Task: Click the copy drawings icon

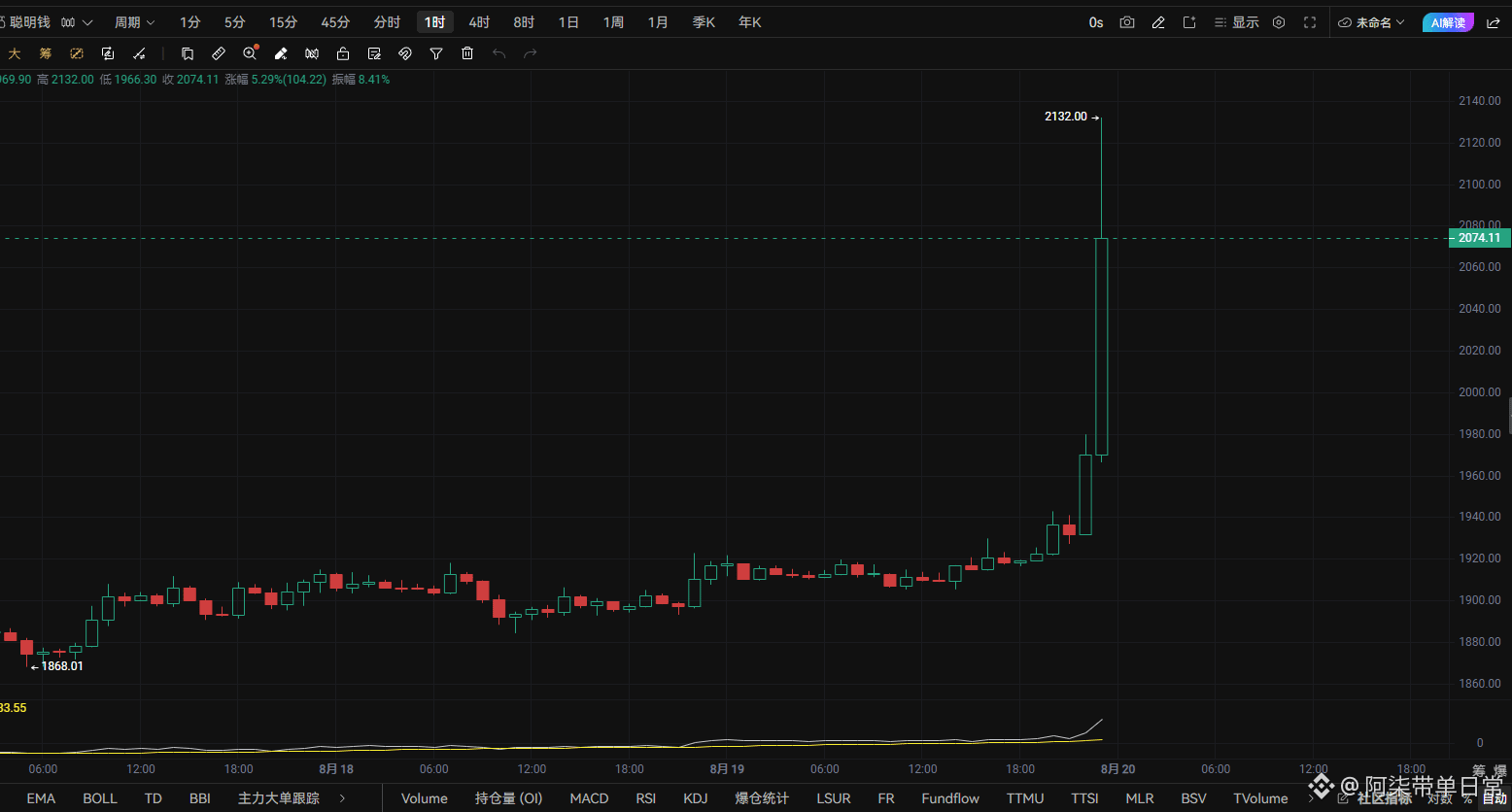Action: (x=188, y=53)
